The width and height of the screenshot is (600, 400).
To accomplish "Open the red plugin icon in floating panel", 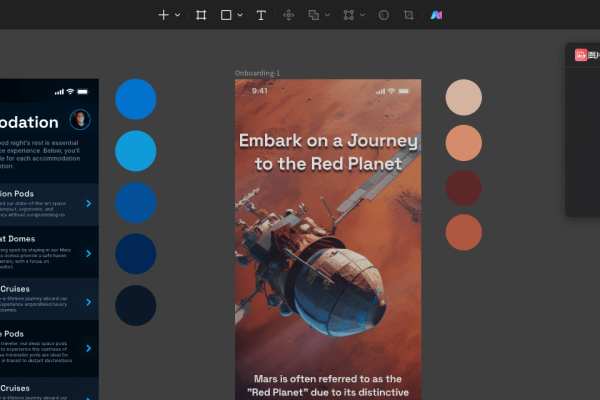I will pos(581,56).
